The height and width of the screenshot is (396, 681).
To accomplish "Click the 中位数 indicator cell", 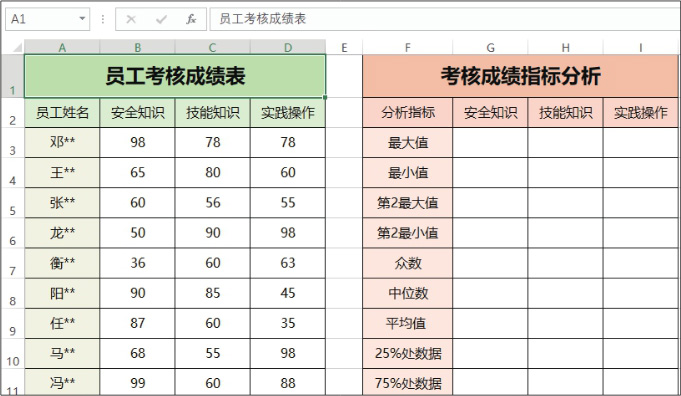I will pyautogui.click(x=407, y=294).
